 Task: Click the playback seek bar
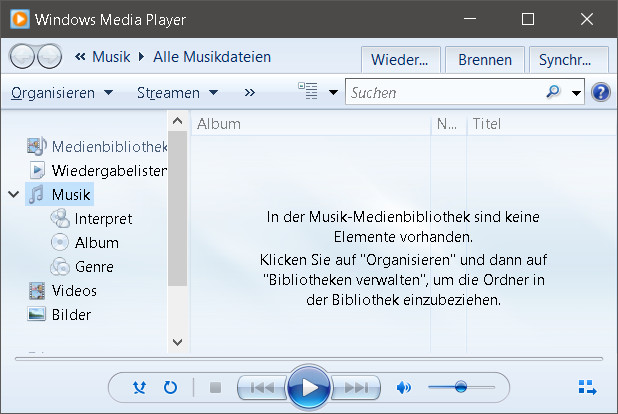point(309,359)
